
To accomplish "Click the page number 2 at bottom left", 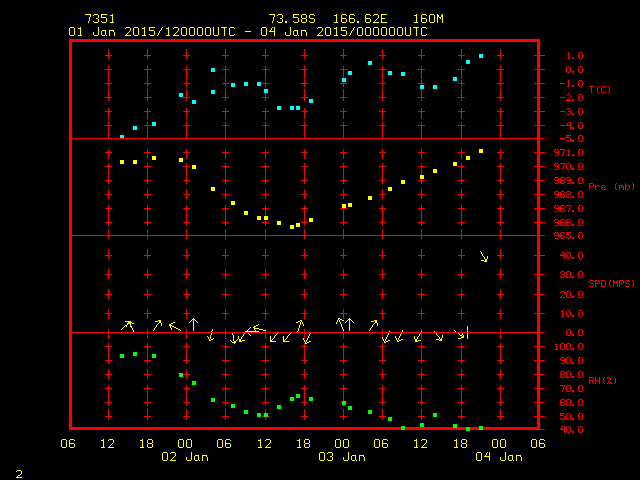I will coord(19,474).
